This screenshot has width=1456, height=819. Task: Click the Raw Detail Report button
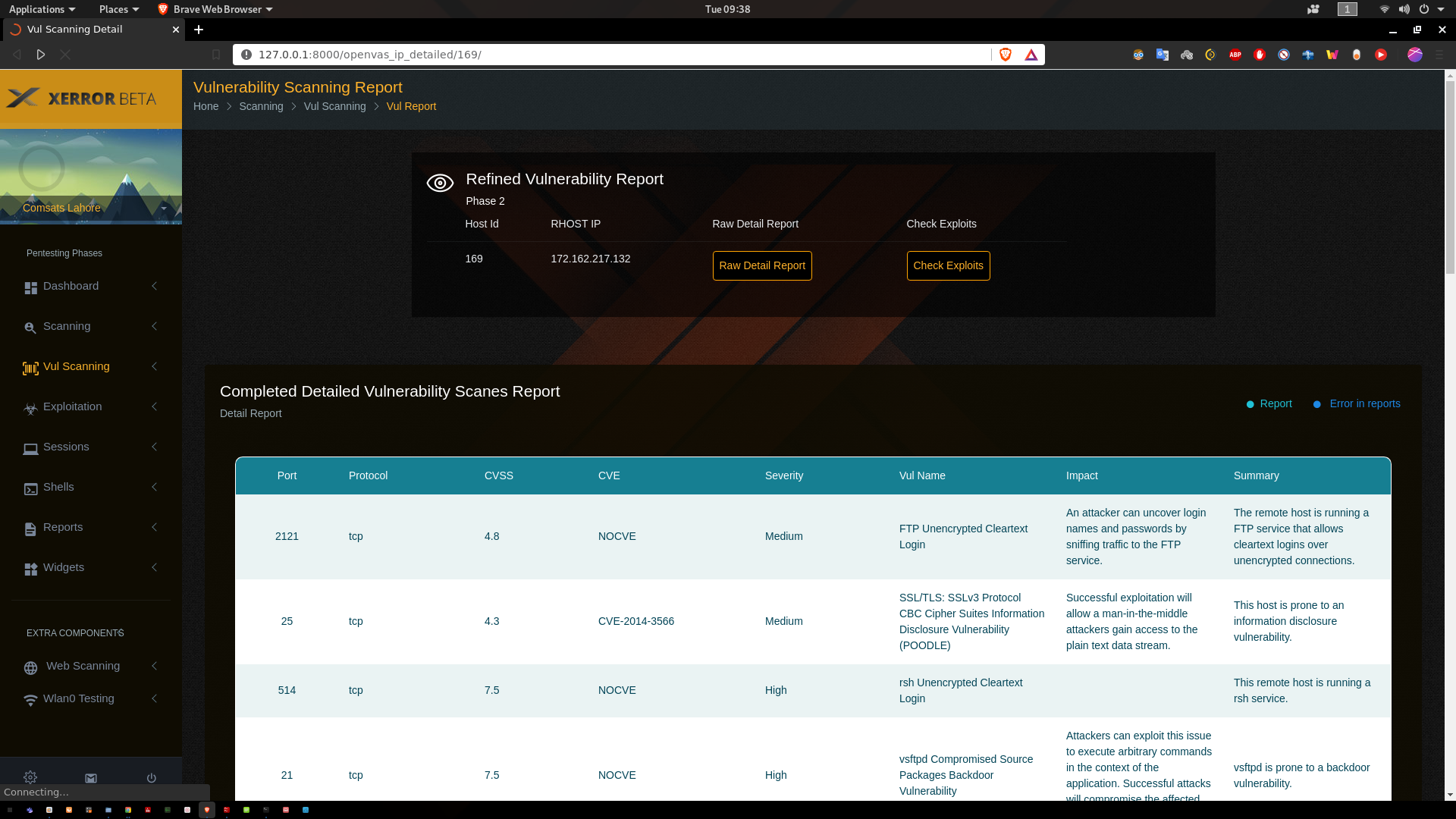[x=762, y=265]
